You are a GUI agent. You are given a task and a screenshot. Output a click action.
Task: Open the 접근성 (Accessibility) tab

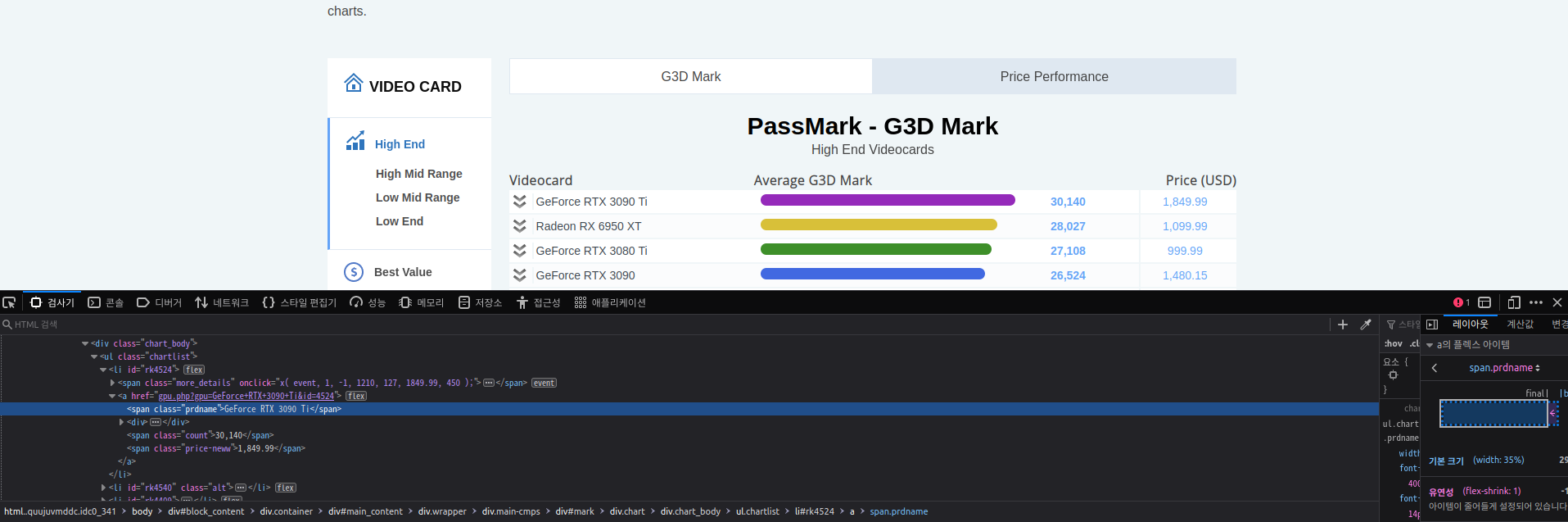point(538,302)
